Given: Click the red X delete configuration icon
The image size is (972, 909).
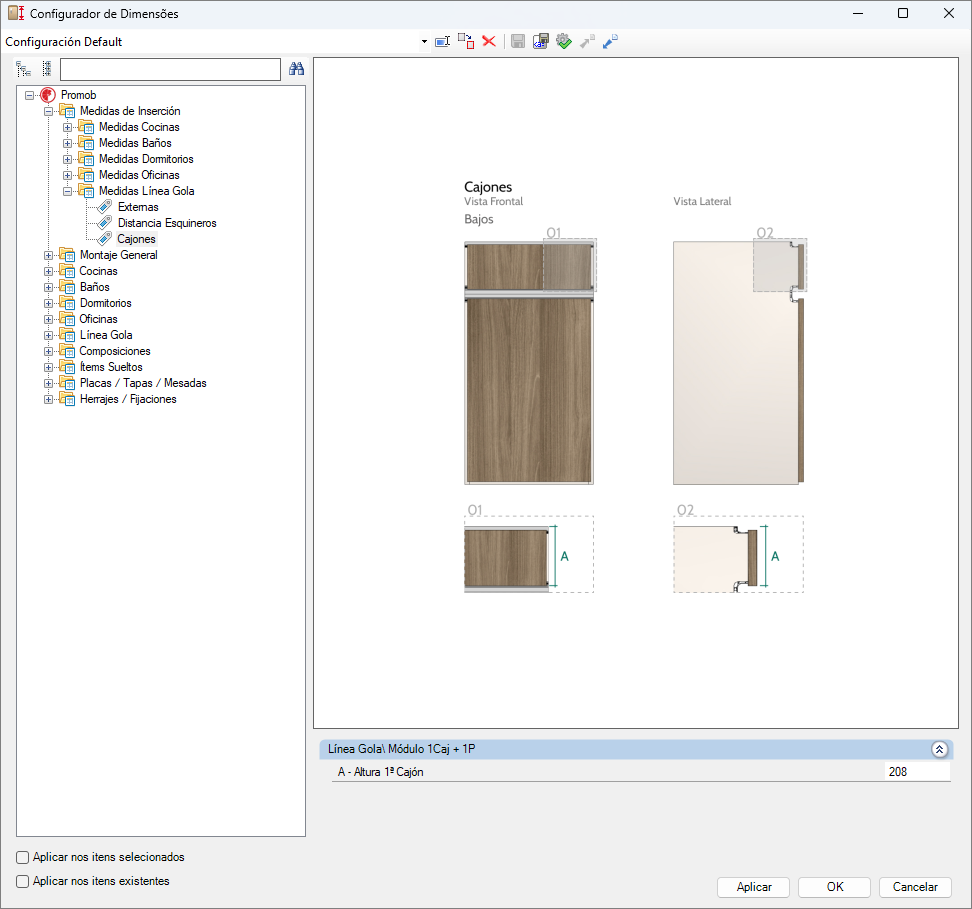Looking at the screenshot, I should point(489,42).
